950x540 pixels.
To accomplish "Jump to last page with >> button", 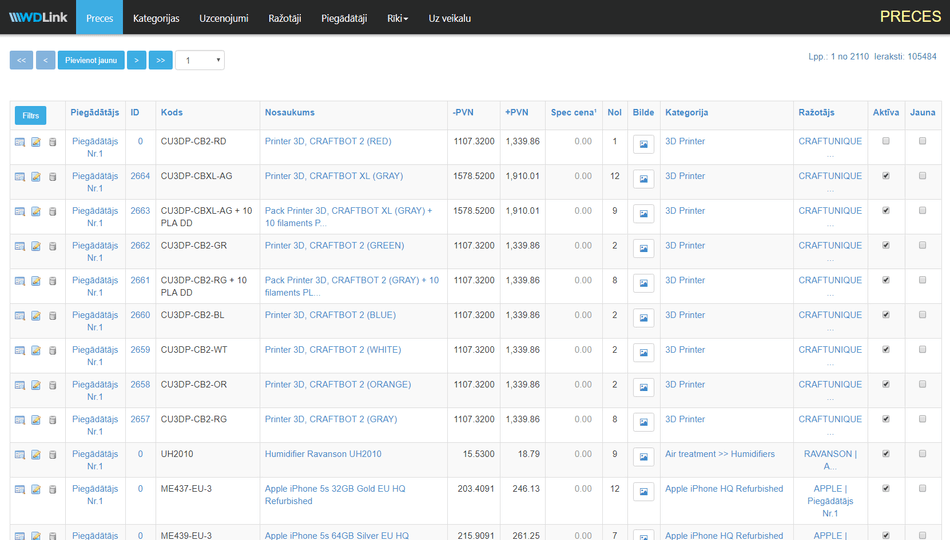I will tap(160, 61).
